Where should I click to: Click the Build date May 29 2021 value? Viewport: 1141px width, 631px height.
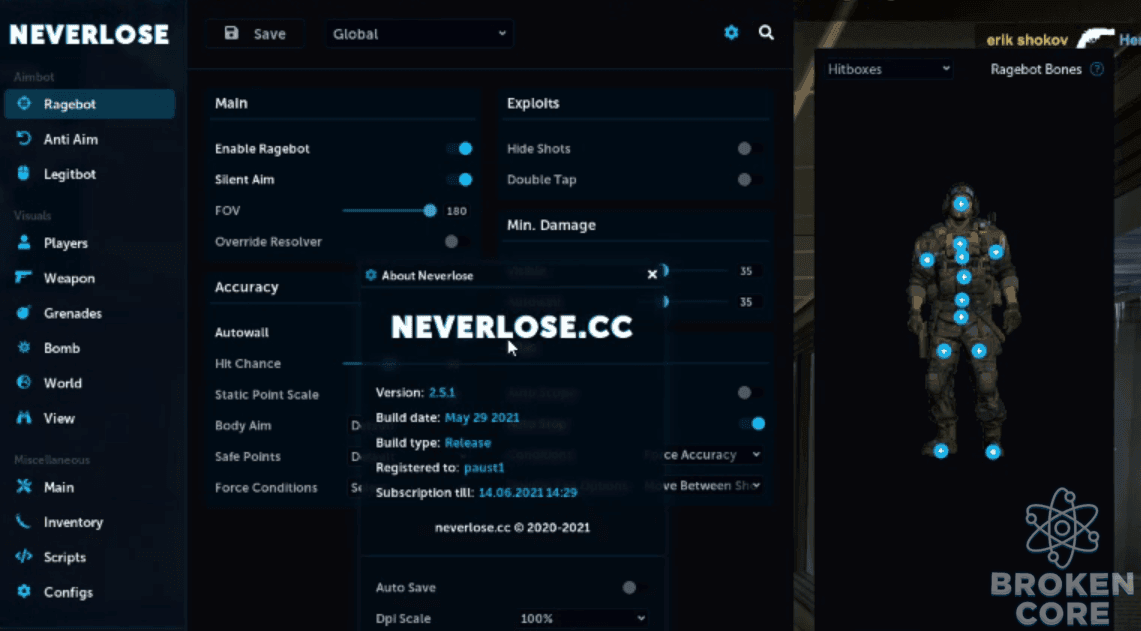click(482, 417)
